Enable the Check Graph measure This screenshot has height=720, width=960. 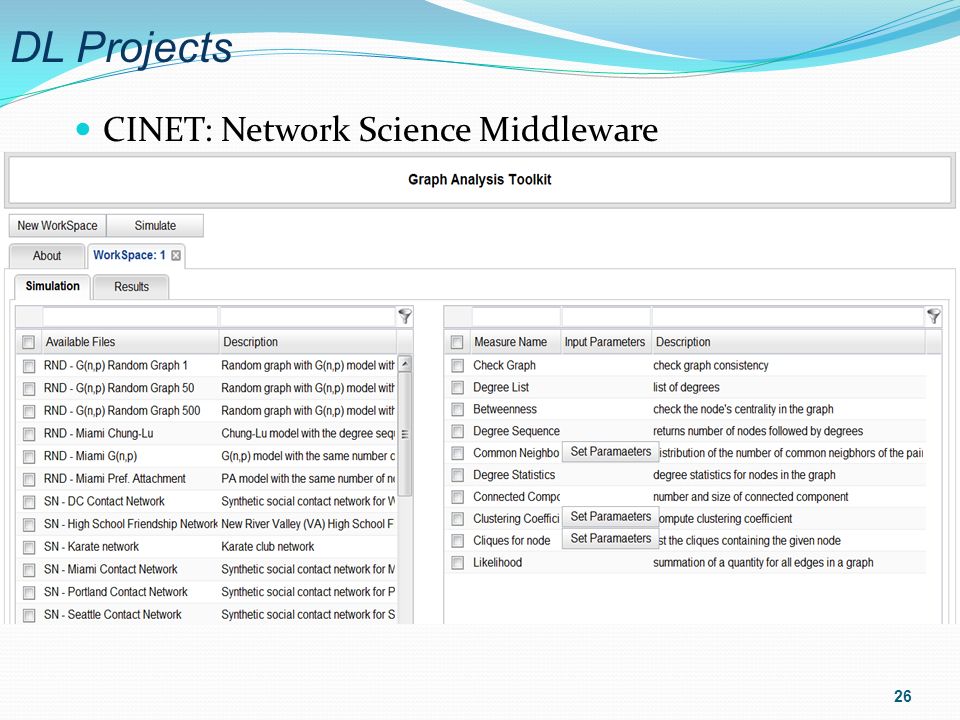click(x=457, y=366)
